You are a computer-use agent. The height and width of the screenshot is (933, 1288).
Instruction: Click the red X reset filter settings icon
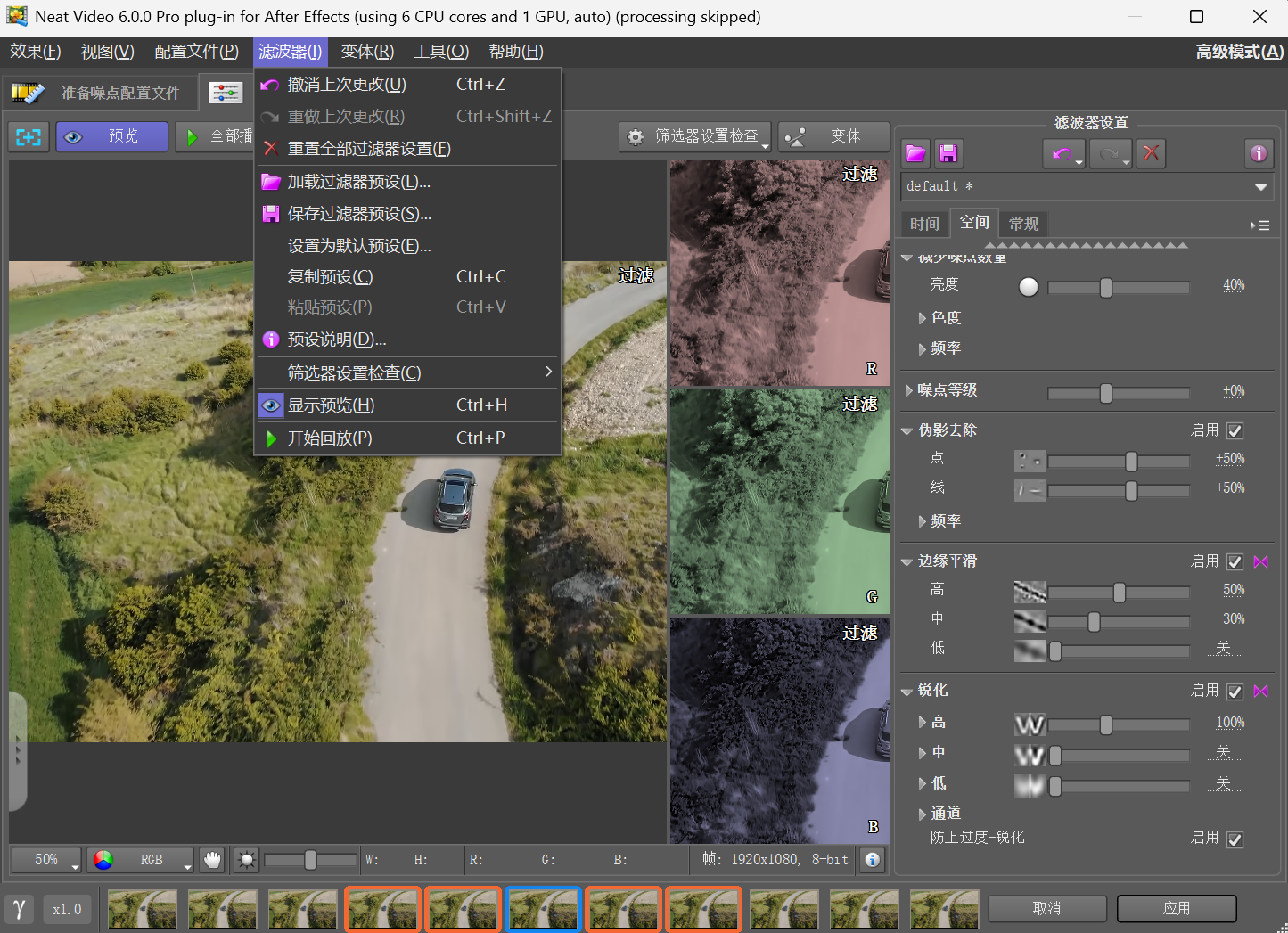tap(1152, 153)
